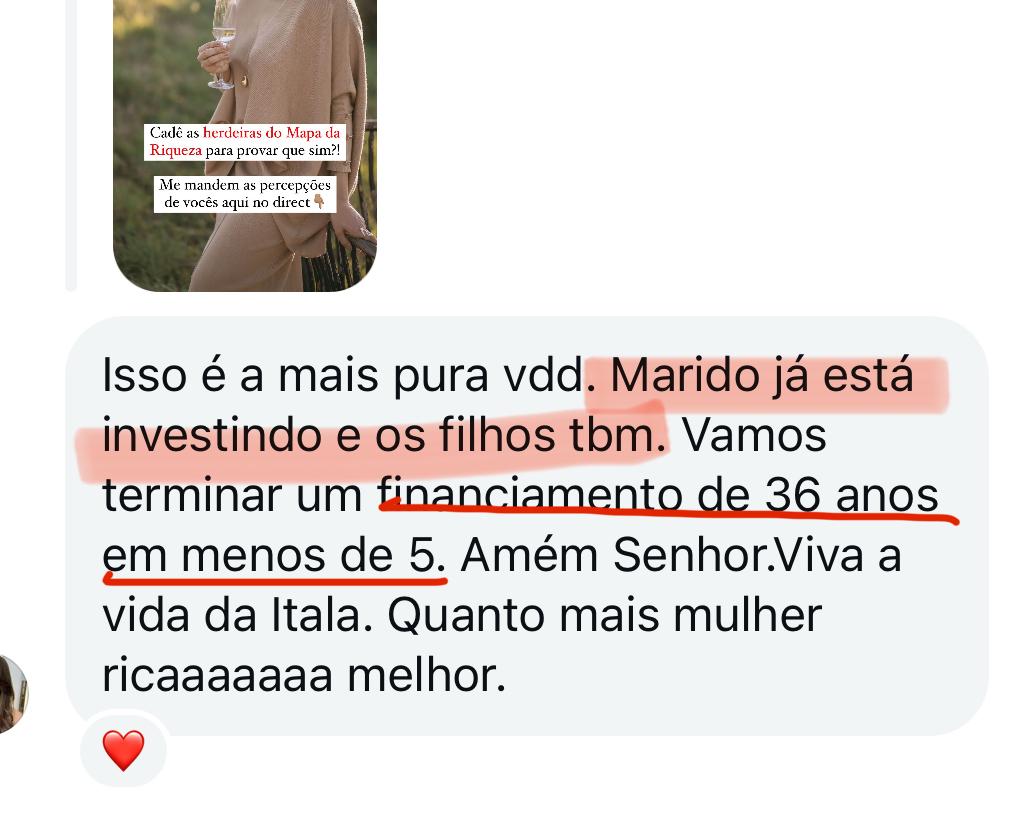Click the vertical reply indicator bar
The height and width of the screenshot is (813, 1018).
(71, 145)
